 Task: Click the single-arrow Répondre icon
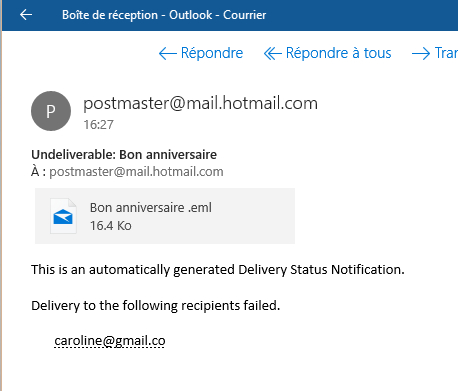pyautogui.click(x=168, y=53)
